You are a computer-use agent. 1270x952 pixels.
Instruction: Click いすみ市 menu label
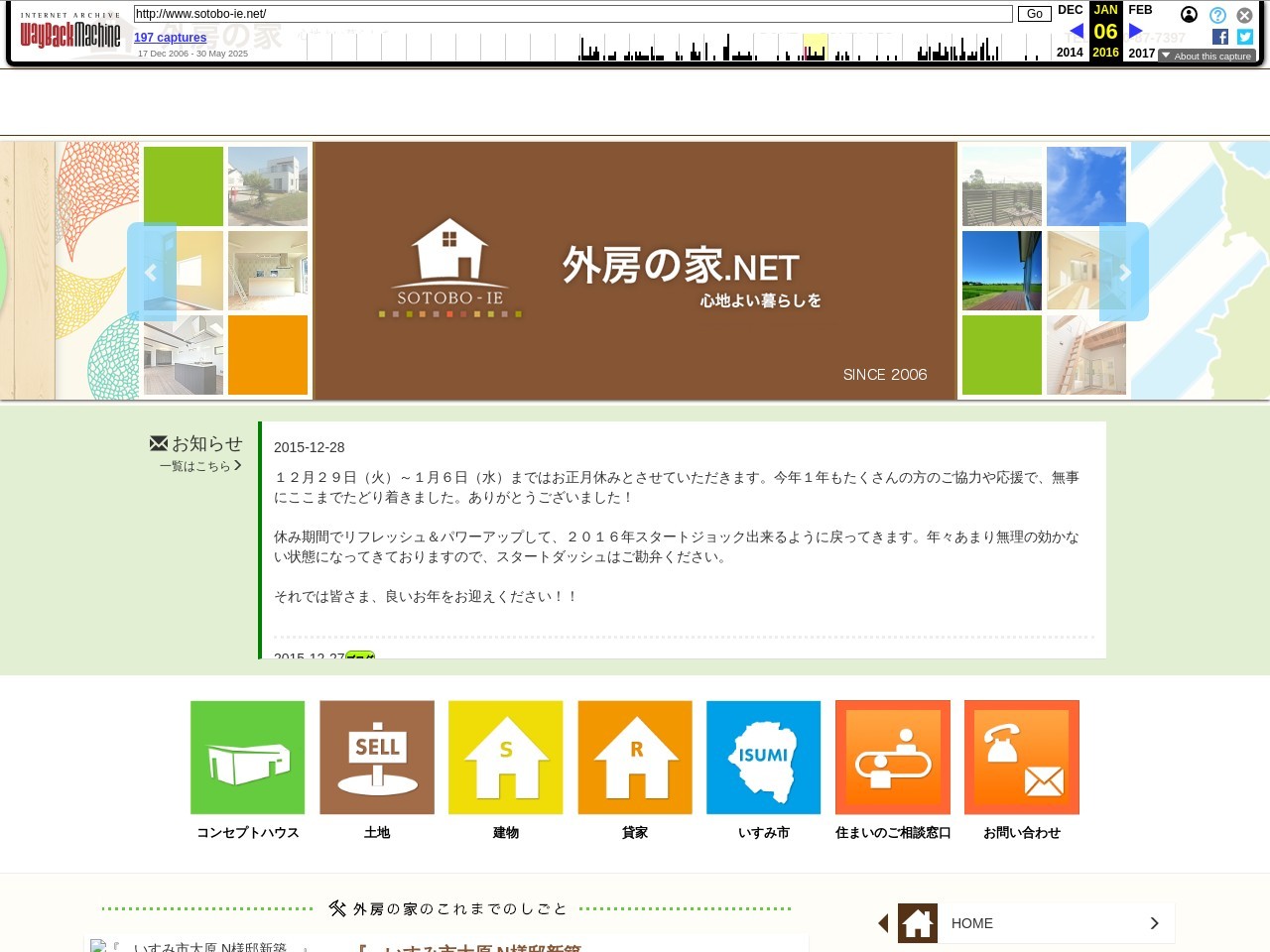[x=764, y=833]
